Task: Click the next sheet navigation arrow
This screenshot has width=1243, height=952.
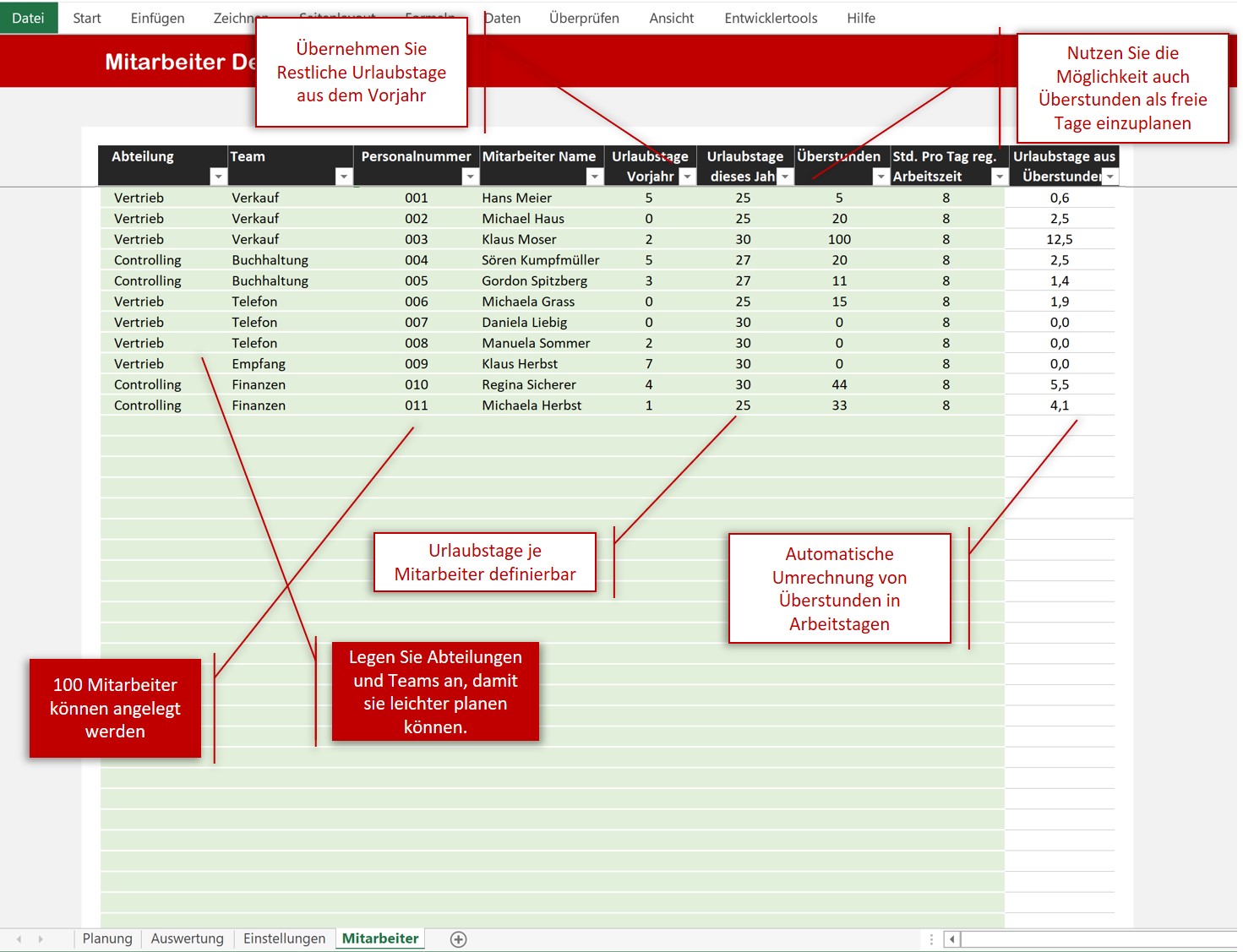Action: [40, 939]
